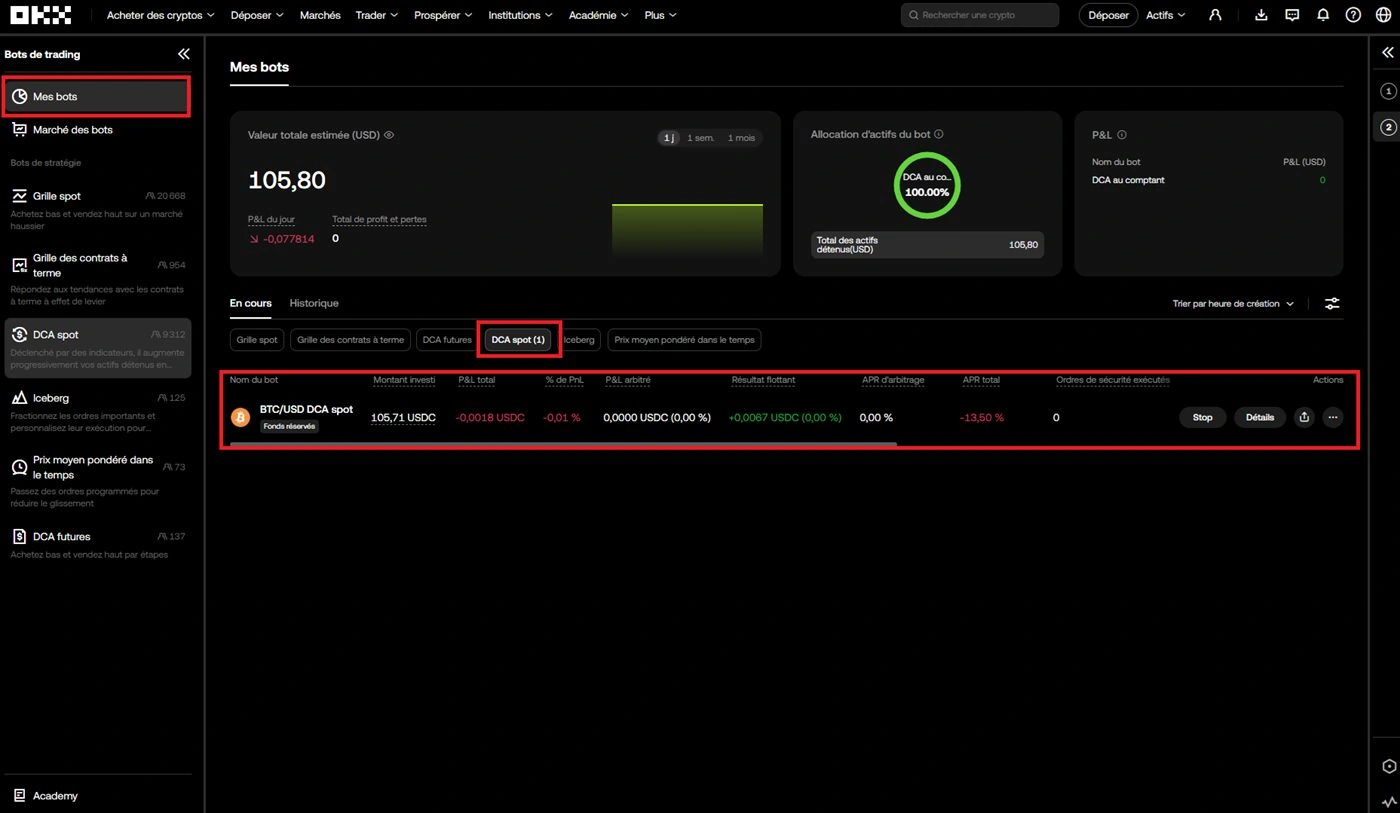Click info icon next to P&L
This screenshot has height=813, width=1400.
point(1122,135)
